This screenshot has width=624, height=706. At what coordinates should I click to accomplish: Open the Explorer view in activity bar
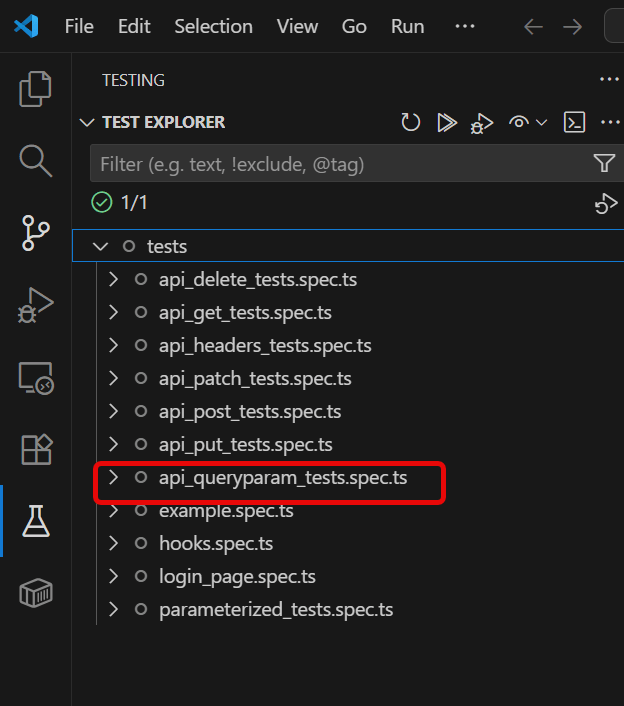click(35, 89)
